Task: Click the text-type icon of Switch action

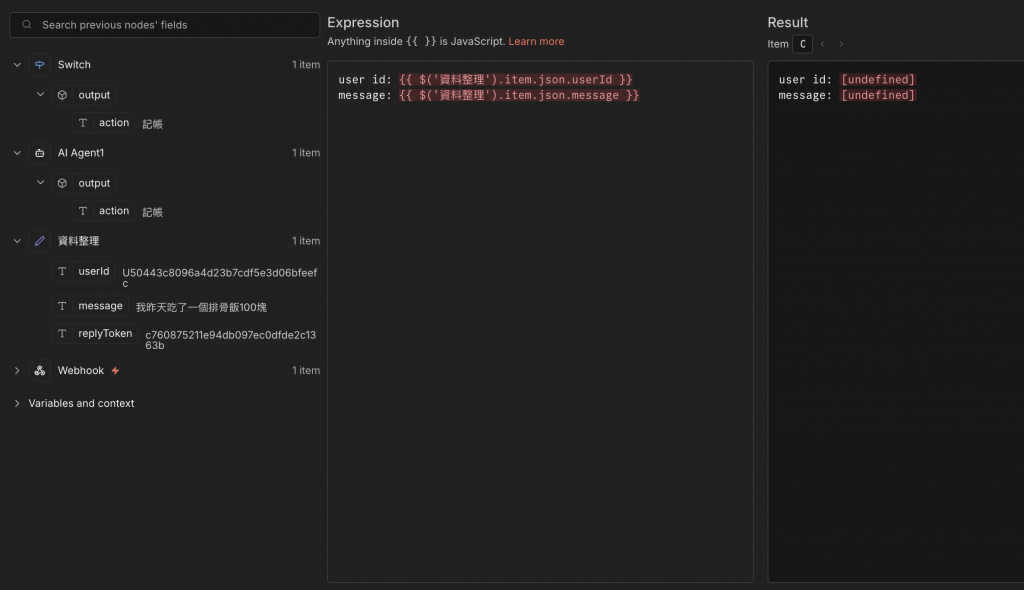Action: (x=83, y=123)
